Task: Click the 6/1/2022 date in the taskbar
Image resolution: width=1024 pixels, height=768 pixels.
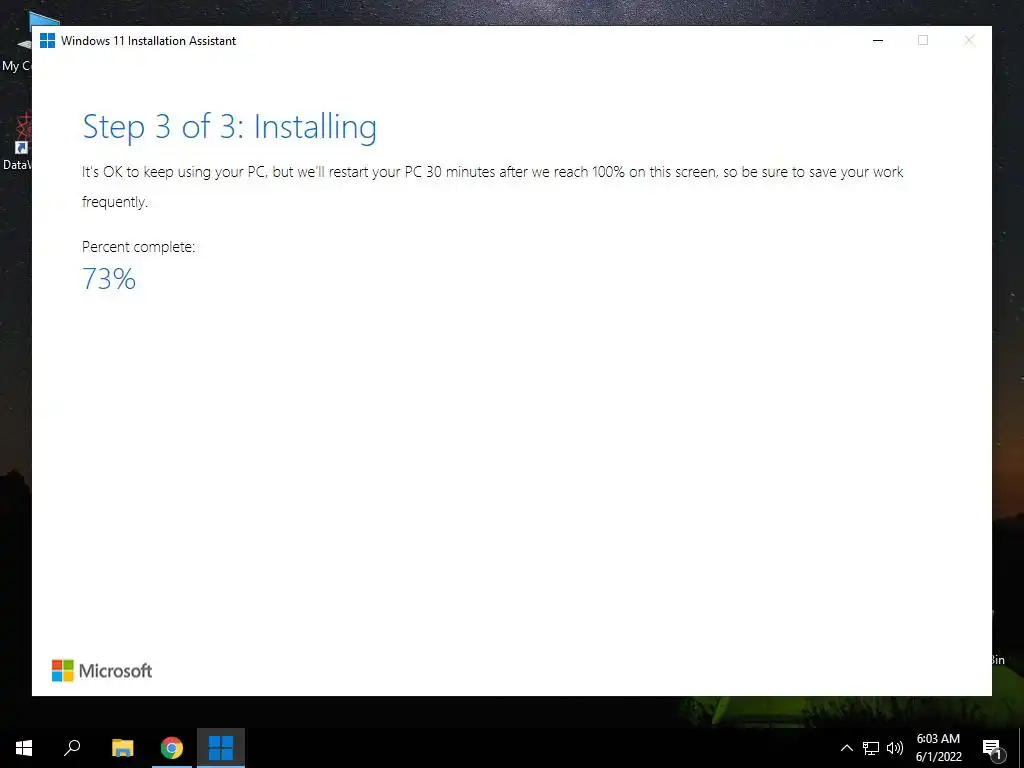Action: tap(938, 757)
